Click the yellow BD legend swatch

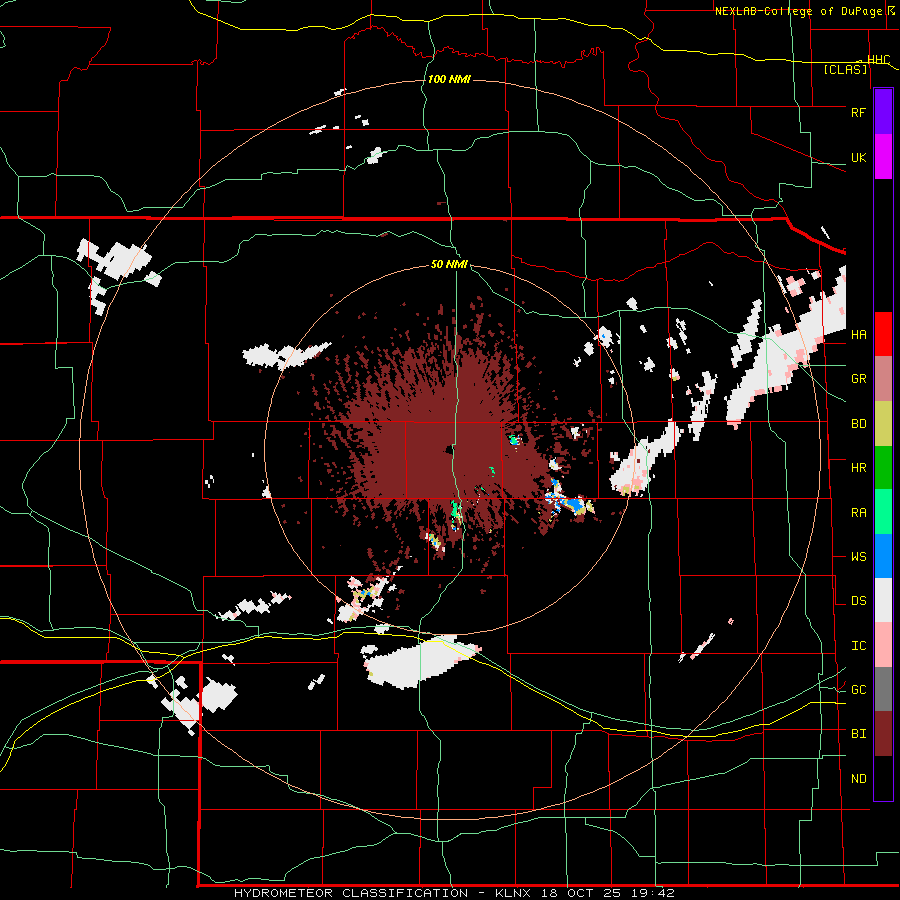point(883,424)
